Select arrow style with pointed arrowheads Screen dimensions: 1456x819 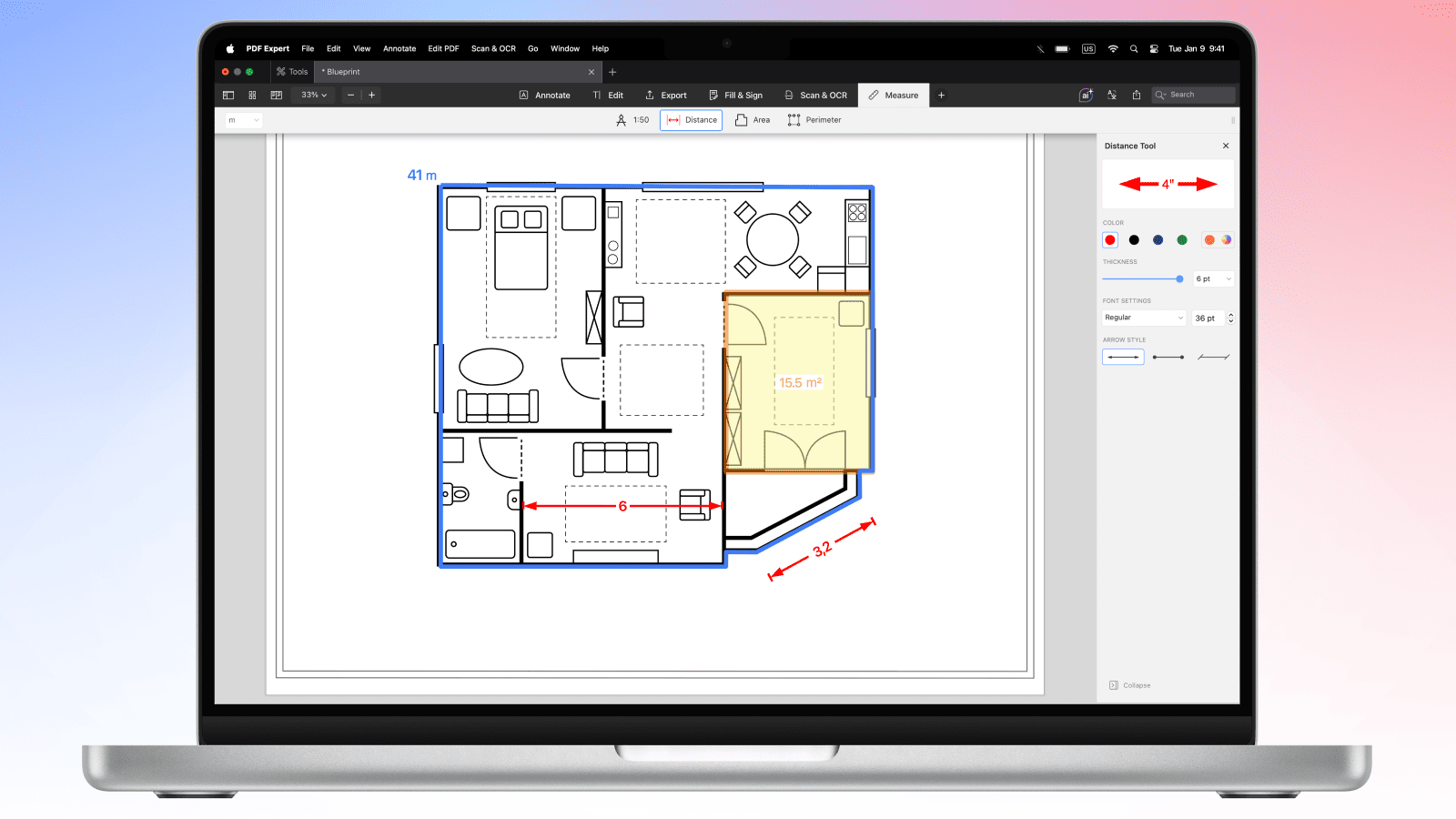[1123, 358]
